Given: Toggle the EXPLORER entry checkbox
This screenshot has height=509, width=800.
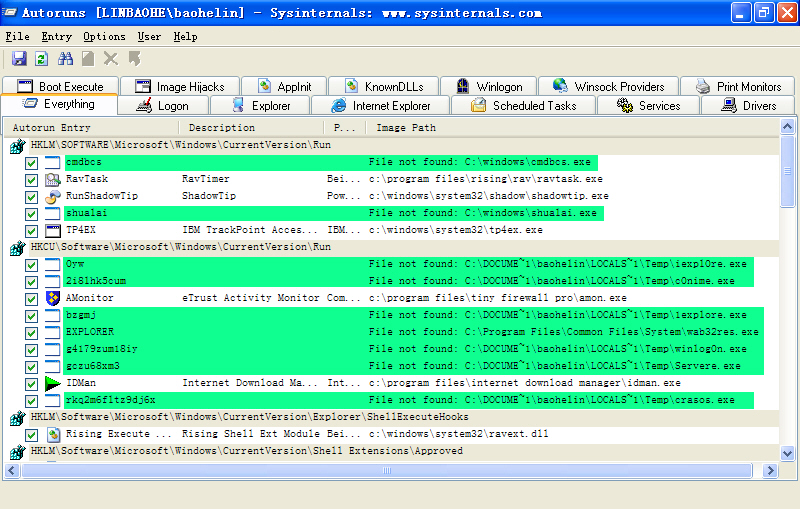Looking at the screenshot, I should [32, 332].
